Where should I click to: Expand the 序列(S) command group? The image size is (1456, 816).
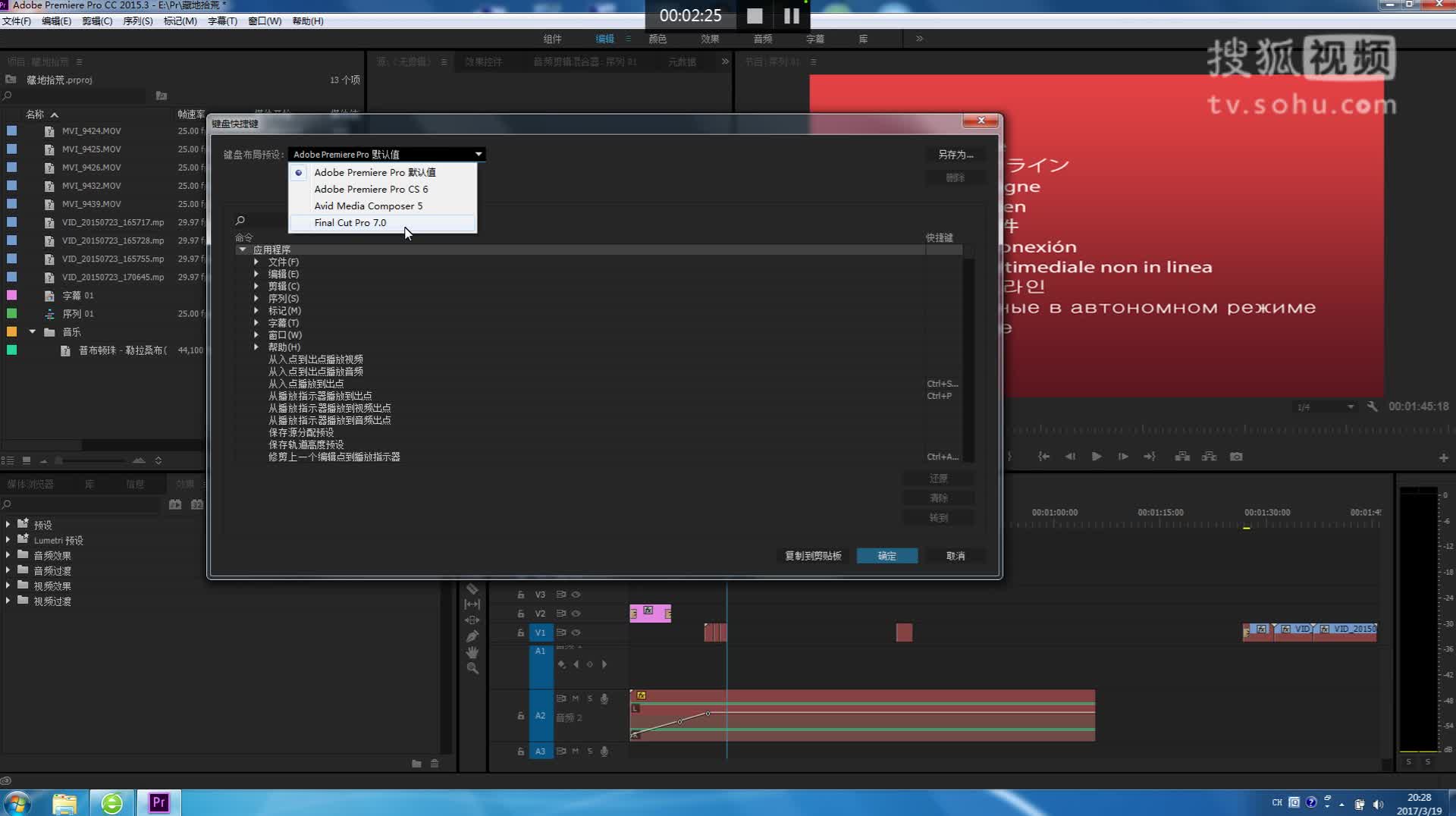click(x=256, y=299)
